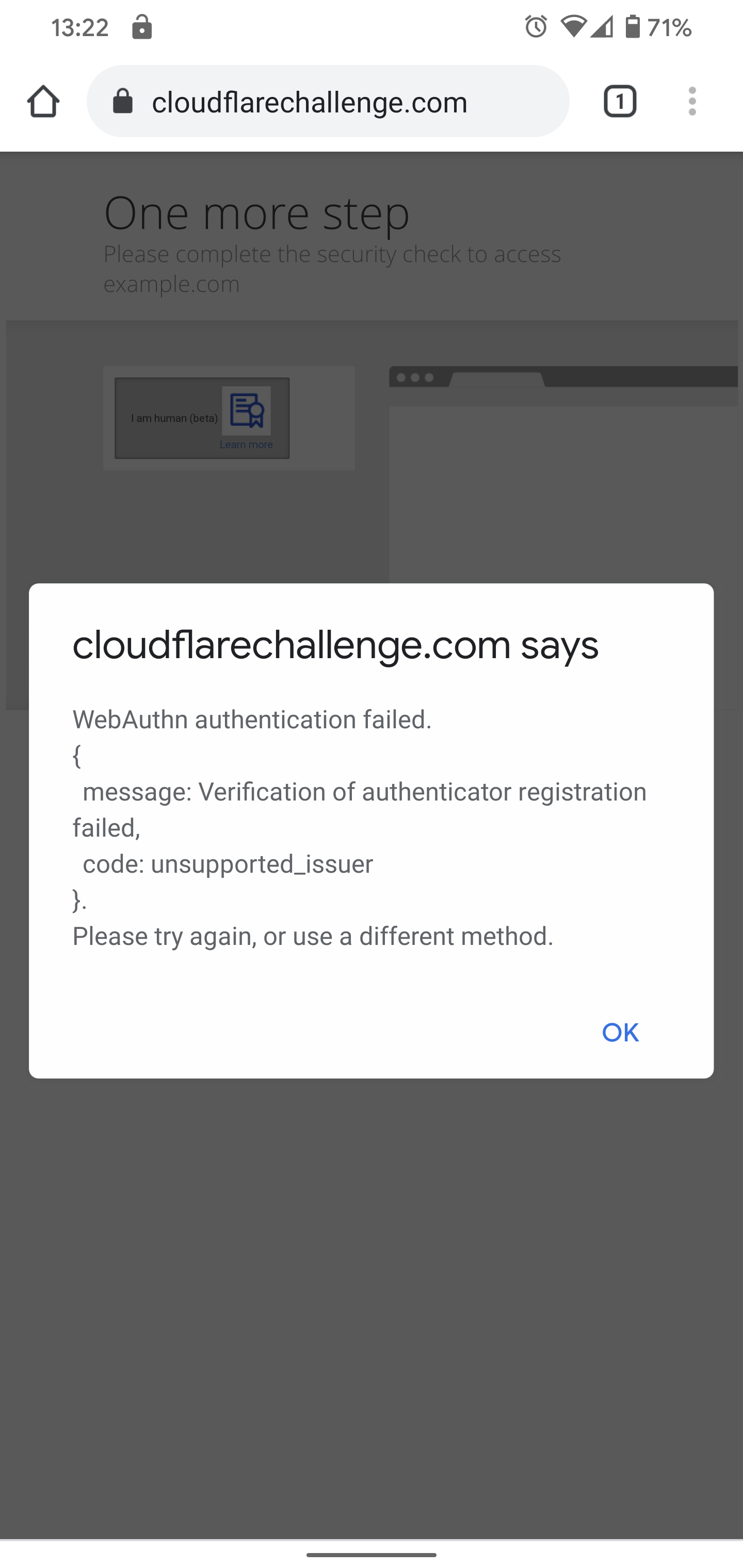
Task: Tap the battery icon in status bar
Action: tap(633, 27)
